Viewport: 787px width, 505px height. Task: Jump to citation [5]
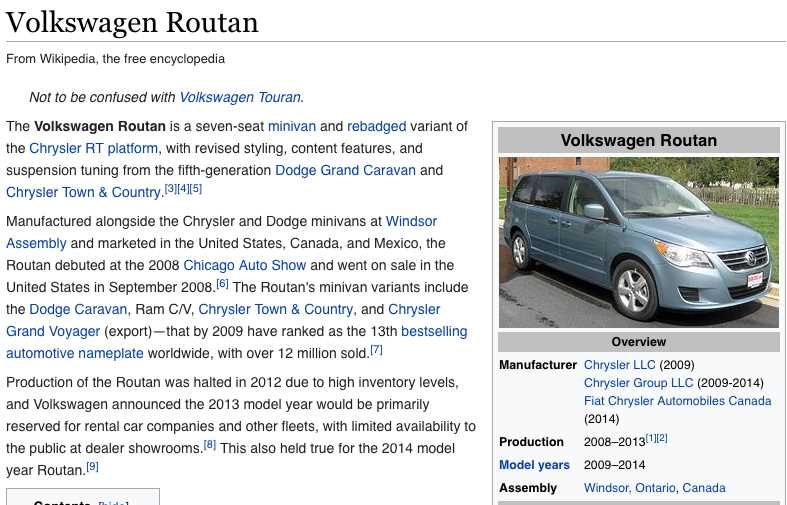click(196, 189)
